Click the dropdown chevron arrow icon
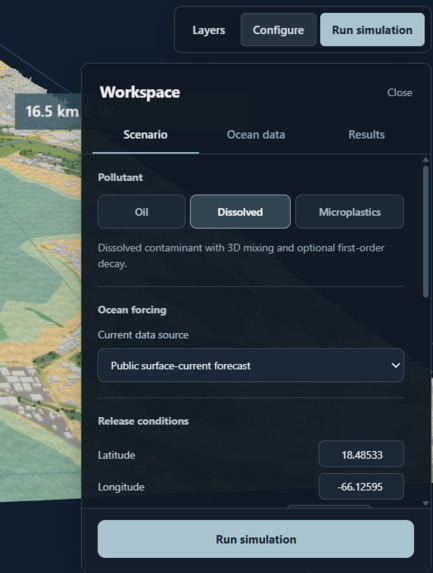The width and height of the screenshot is (433, 573). point(395,365)
